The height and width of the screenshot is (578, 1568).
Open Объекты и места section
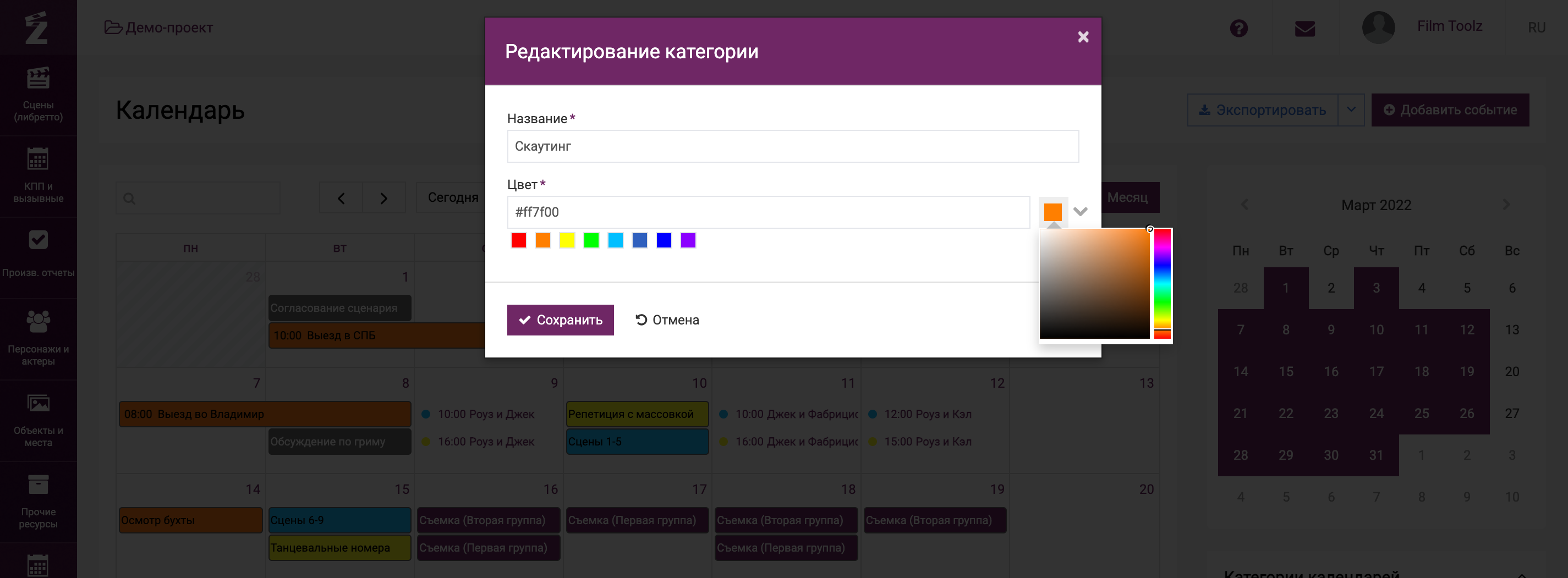tap(39, 420)
